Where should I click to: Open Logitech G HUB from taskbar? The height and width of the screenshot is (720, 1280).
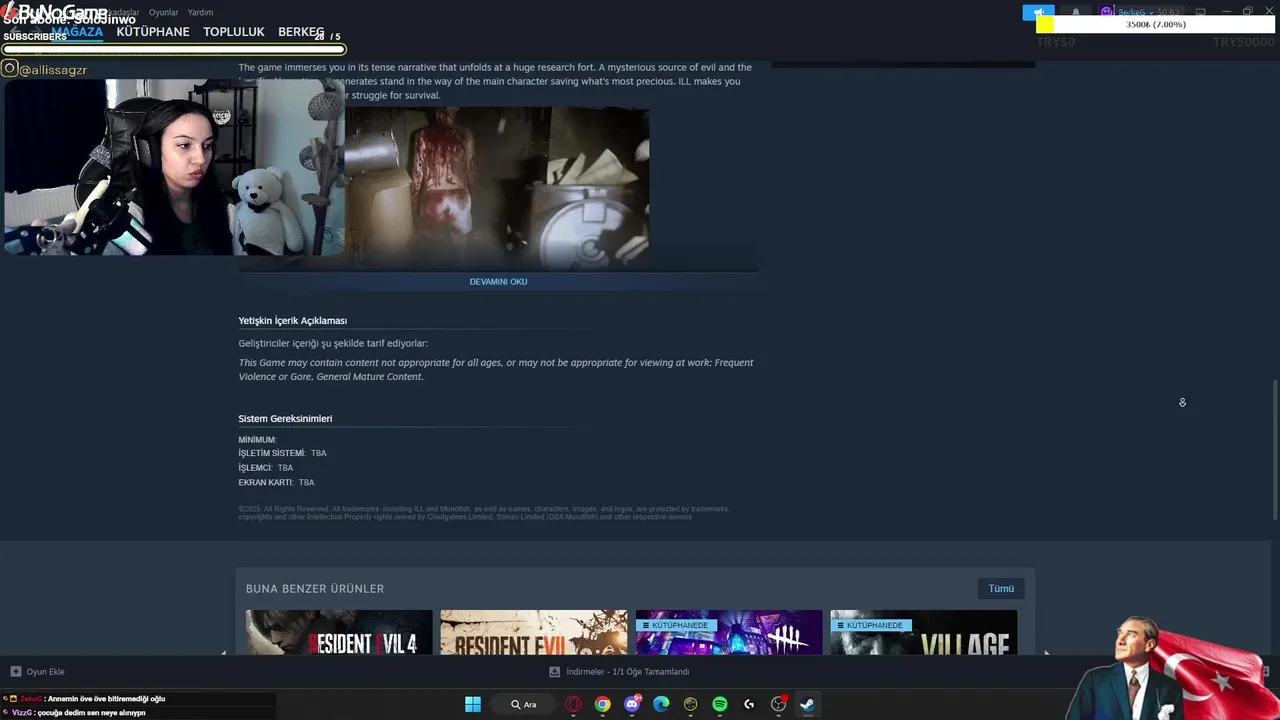(749, 704)
